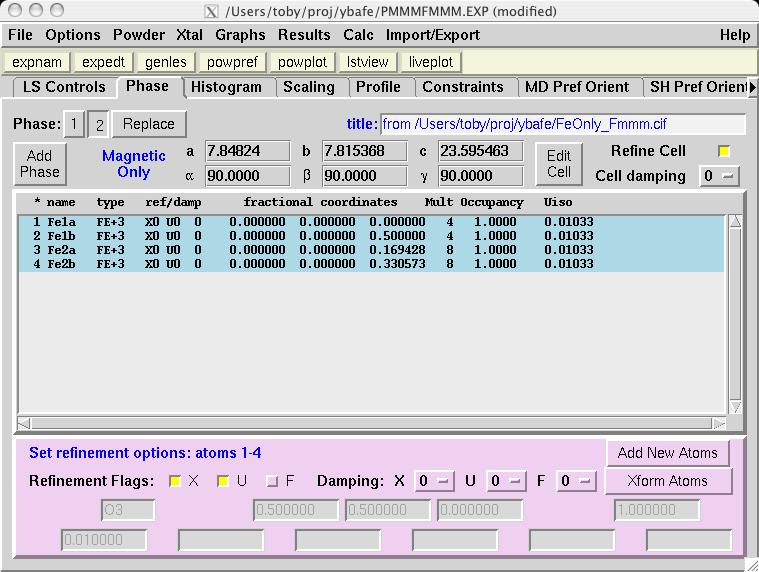
Task: Click the 1.000000 occupancy field
Action: 657,510
